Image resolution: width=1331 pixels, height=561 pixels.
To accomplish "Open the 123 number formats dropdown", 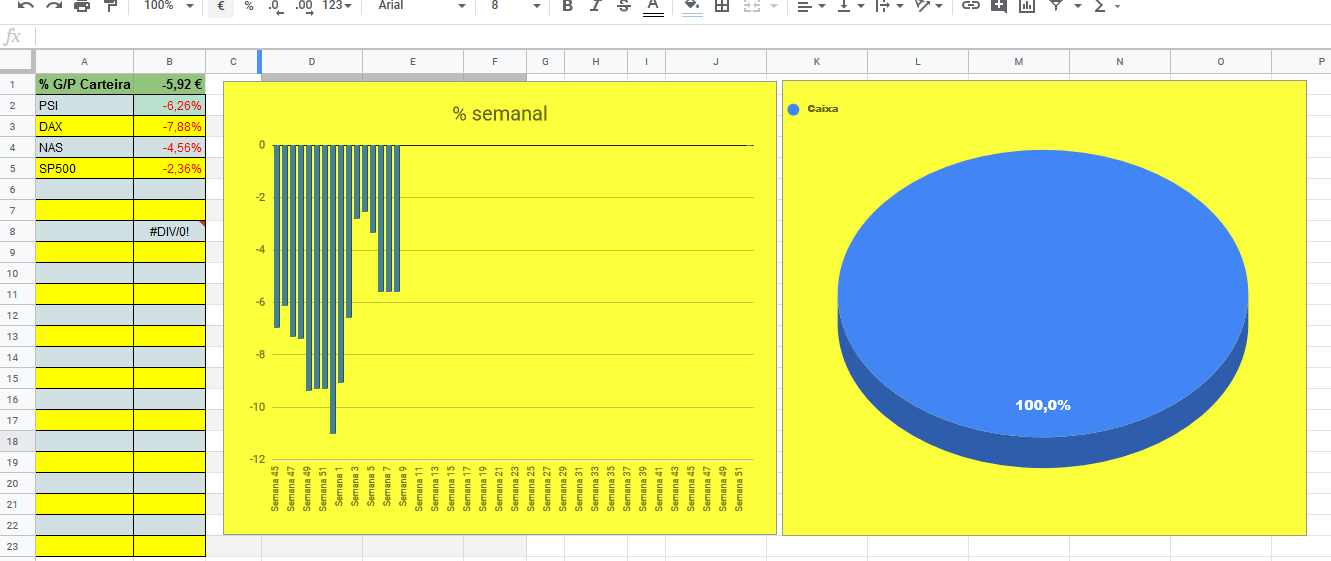I will click(x=337, y=6).
